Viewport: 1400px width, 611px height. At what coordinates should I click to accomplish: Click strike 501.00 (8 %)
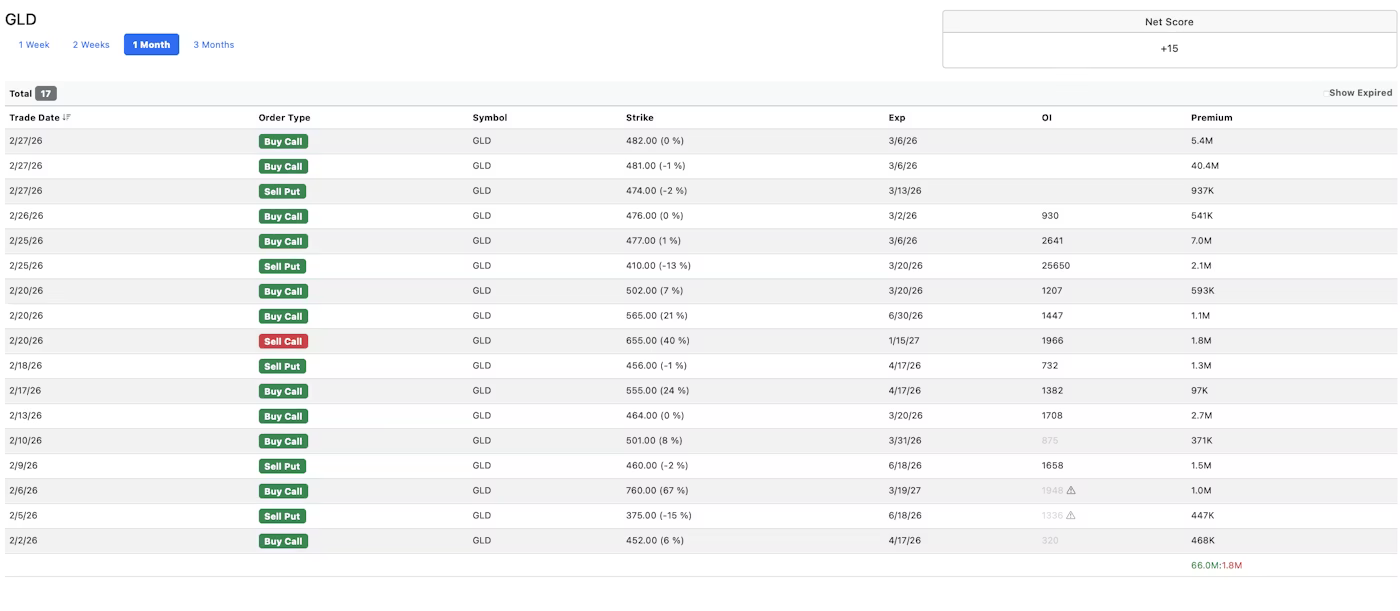[x=653, y=441]
